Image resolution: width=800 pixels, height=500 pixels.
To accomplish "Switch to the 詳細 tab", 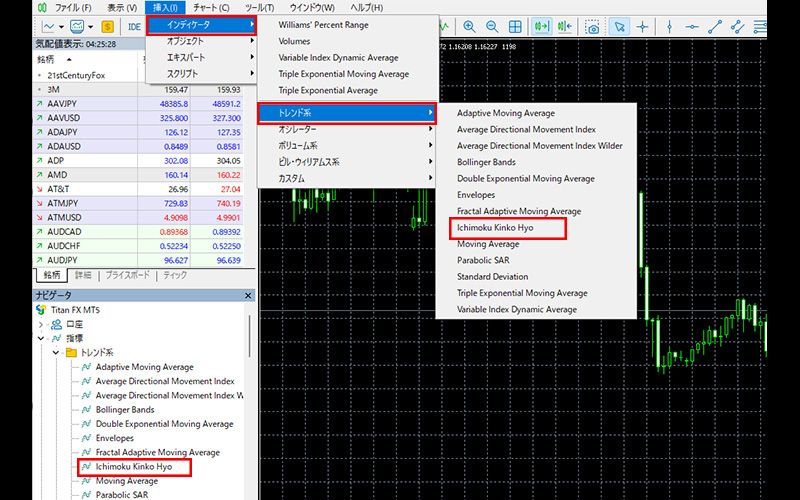I will point(82,274).
